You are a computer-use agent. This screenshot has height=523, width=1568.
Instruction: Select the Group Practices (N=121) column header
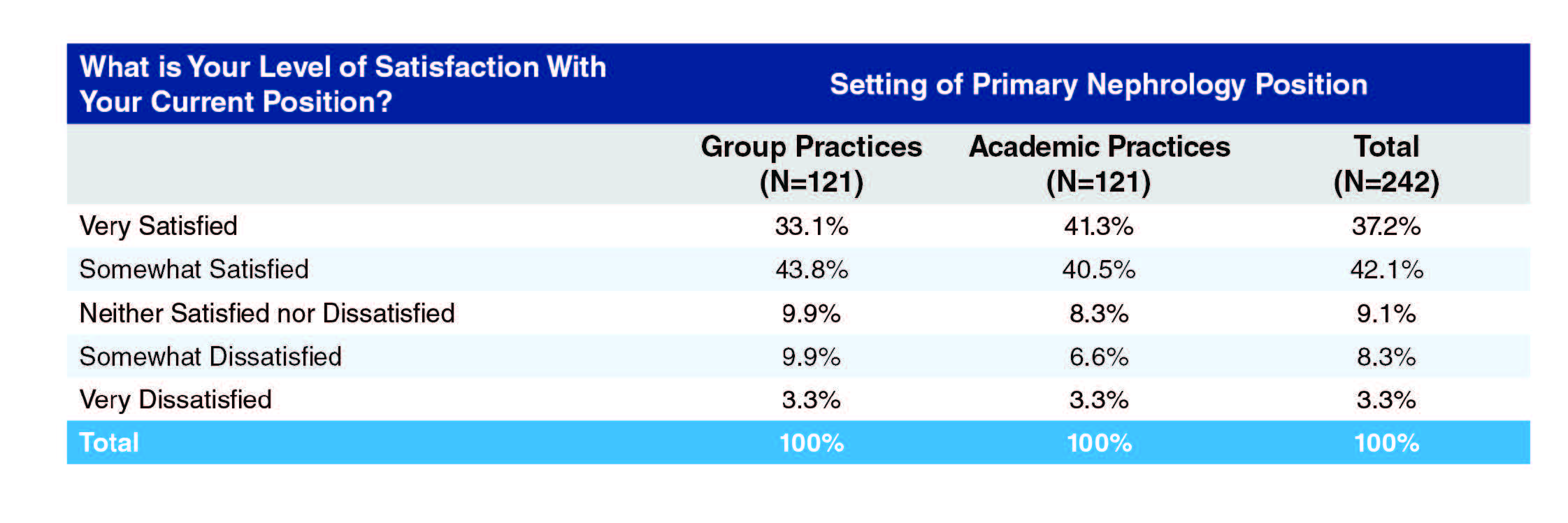(811, 164)
